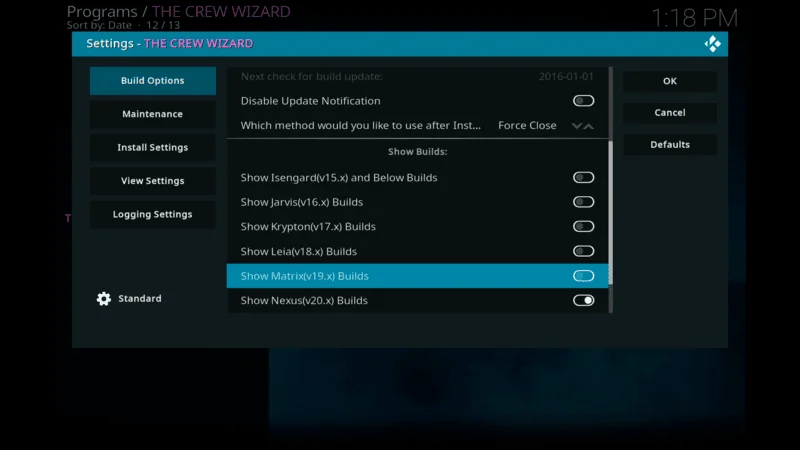The height and width of the screenshot is (450, 800).
Task: Reset settings with Defaults button
Action: click(x=669, y=145)
